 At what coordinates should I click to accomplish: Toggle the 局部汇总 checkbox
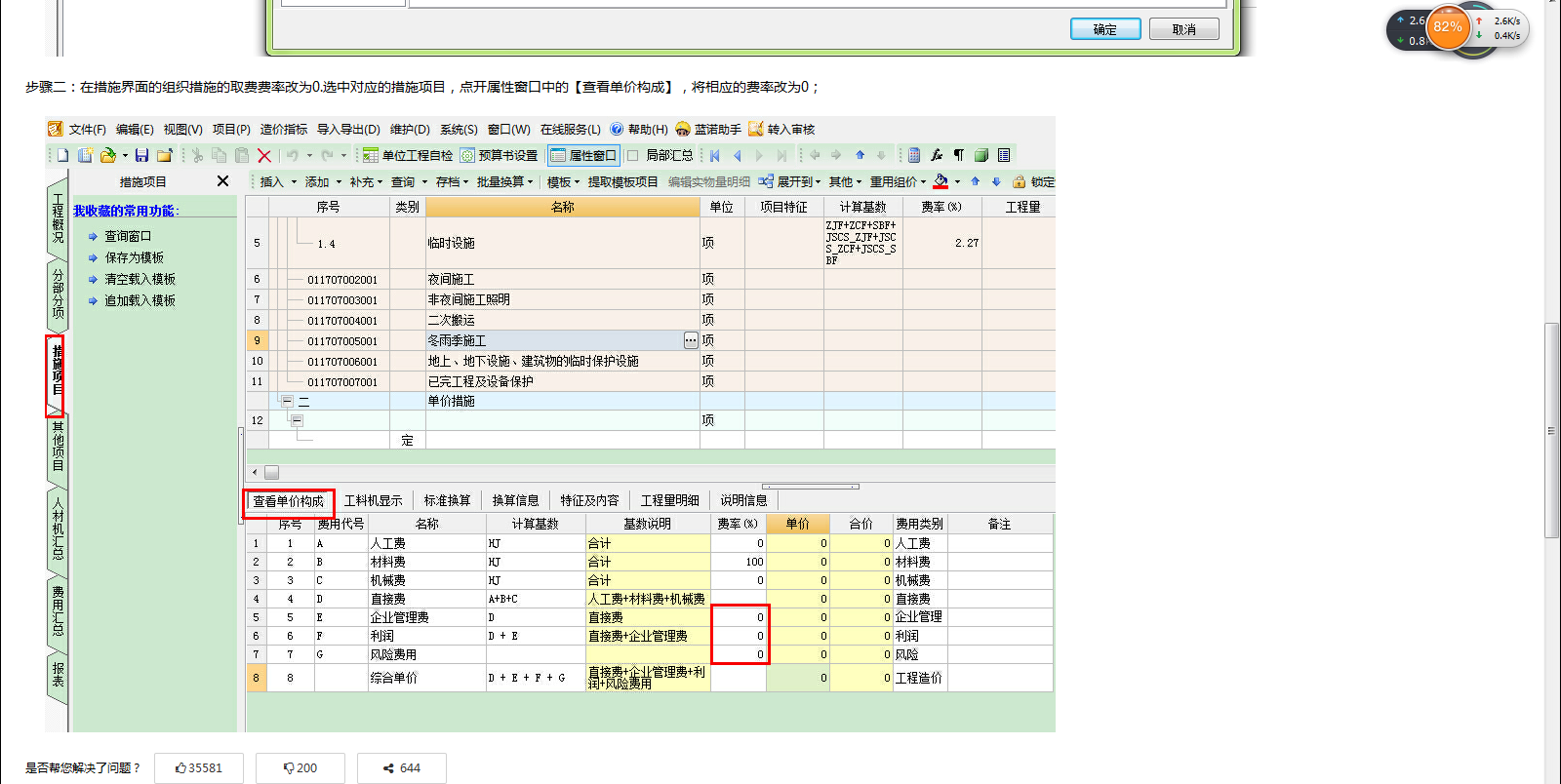coord(632,155)
